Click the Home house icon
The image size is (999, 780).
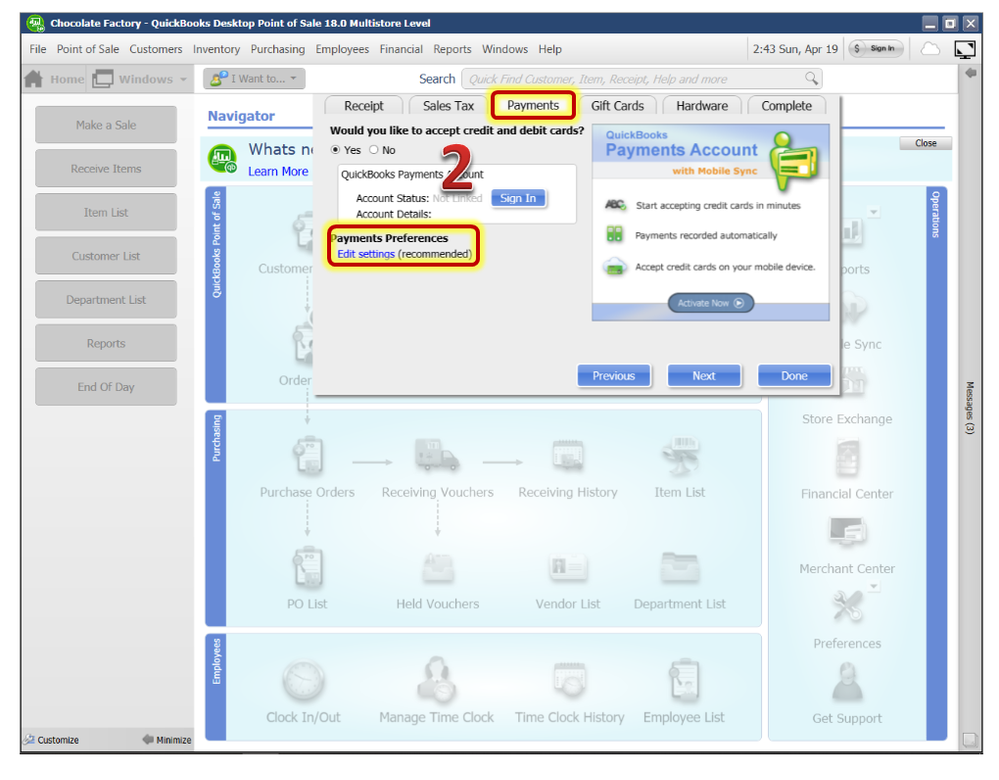coord(34,79)
